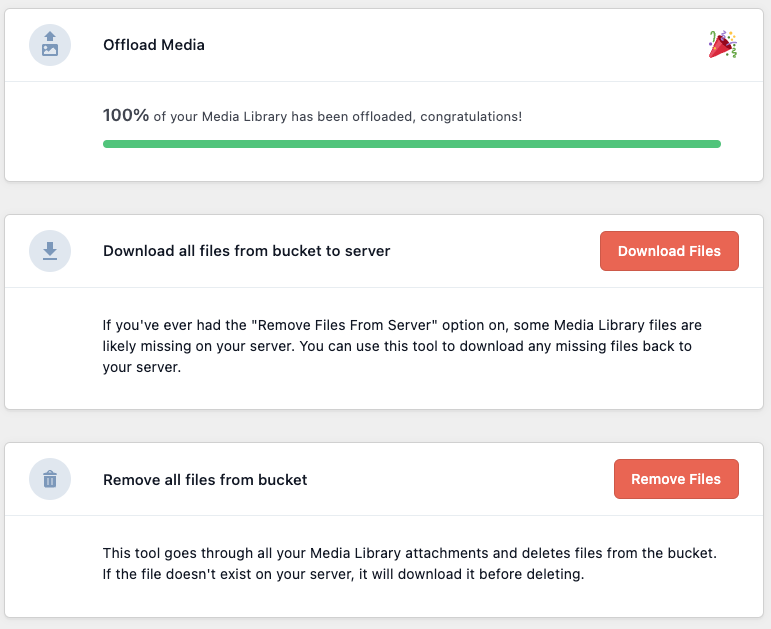Start downloading with the Download Files button
Viewport: 771px width, 629px height.
(669, 251)
